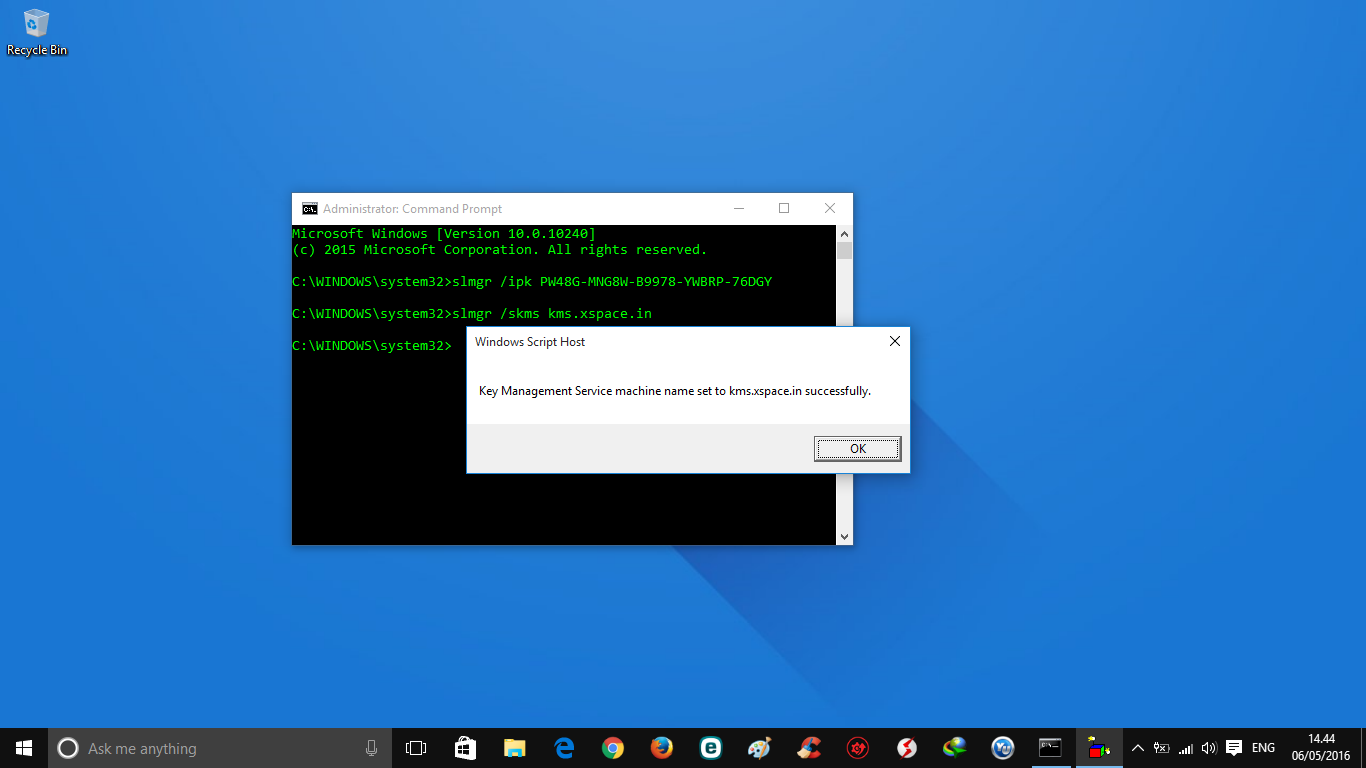Click the 'slmgr /ipk' command line text
Screen dimensions: 1366x768
pos(612,282)
